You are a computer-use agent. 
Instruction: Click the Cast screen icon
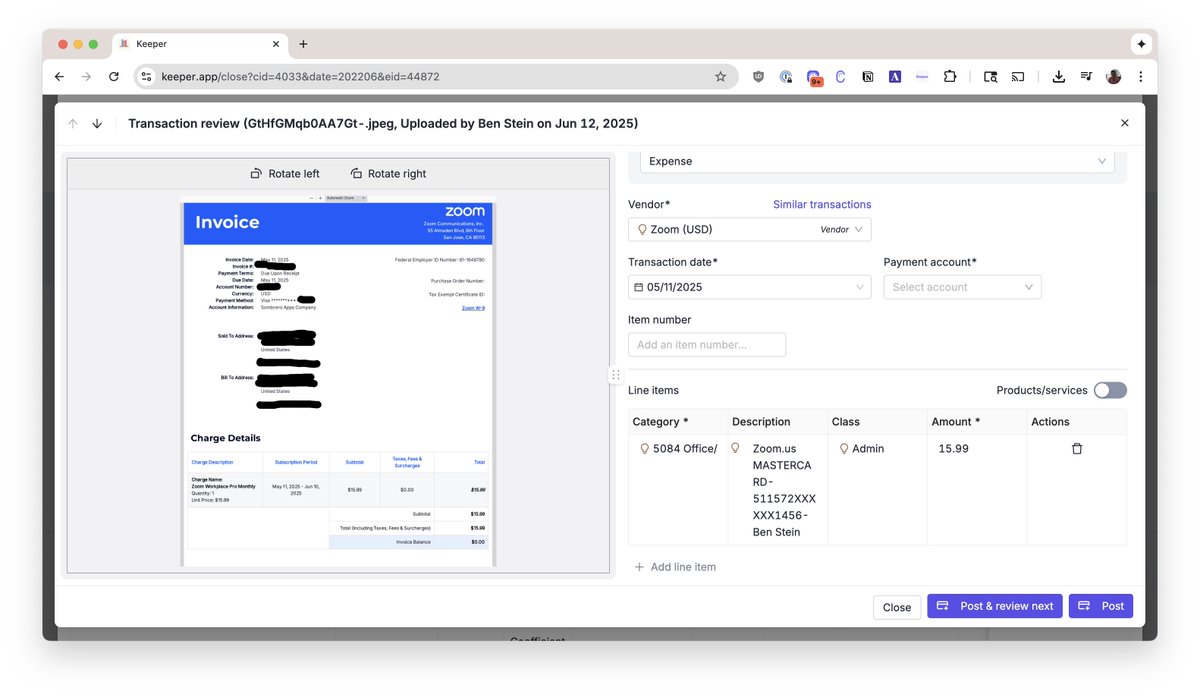coord(1018,76)
